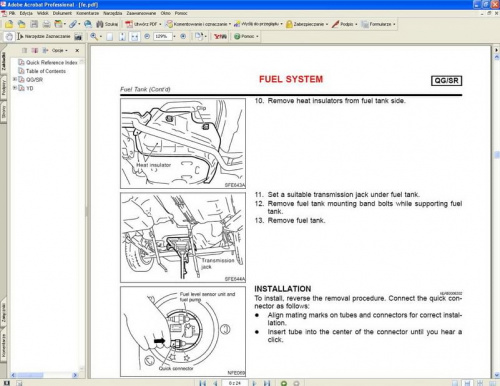Expand the QG/SR bookmark tree node
The width and height of the screenshot is (500, 386).
[x=15, y=79]
